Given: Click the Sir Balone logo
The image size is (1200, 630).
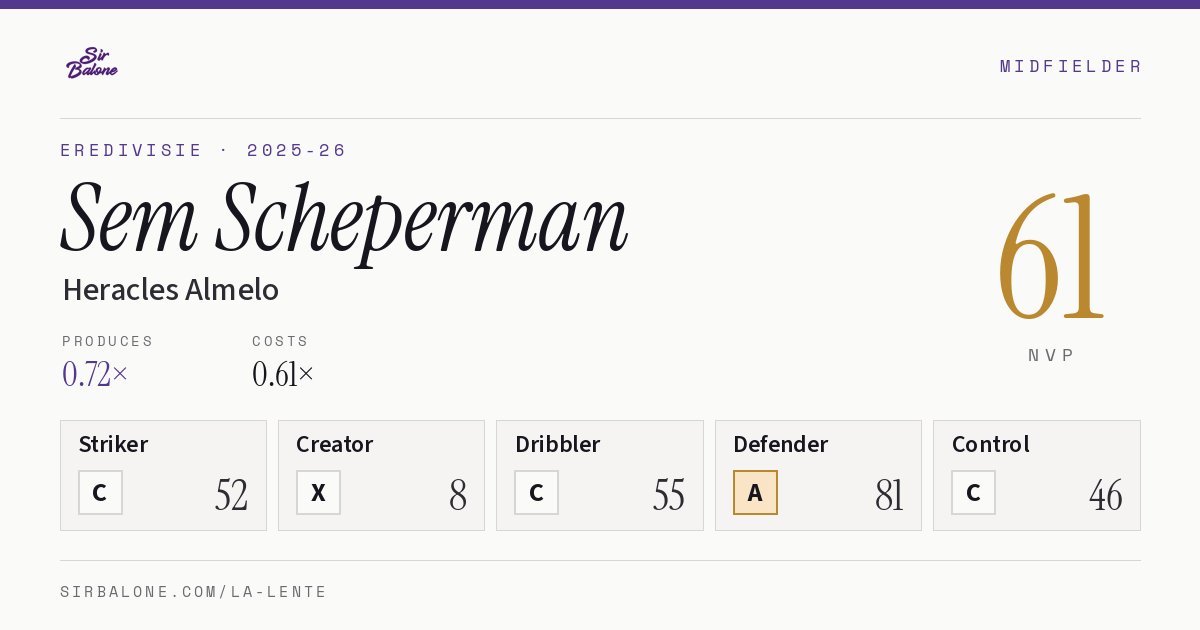Looking at the screenshot, I should 92,63.
